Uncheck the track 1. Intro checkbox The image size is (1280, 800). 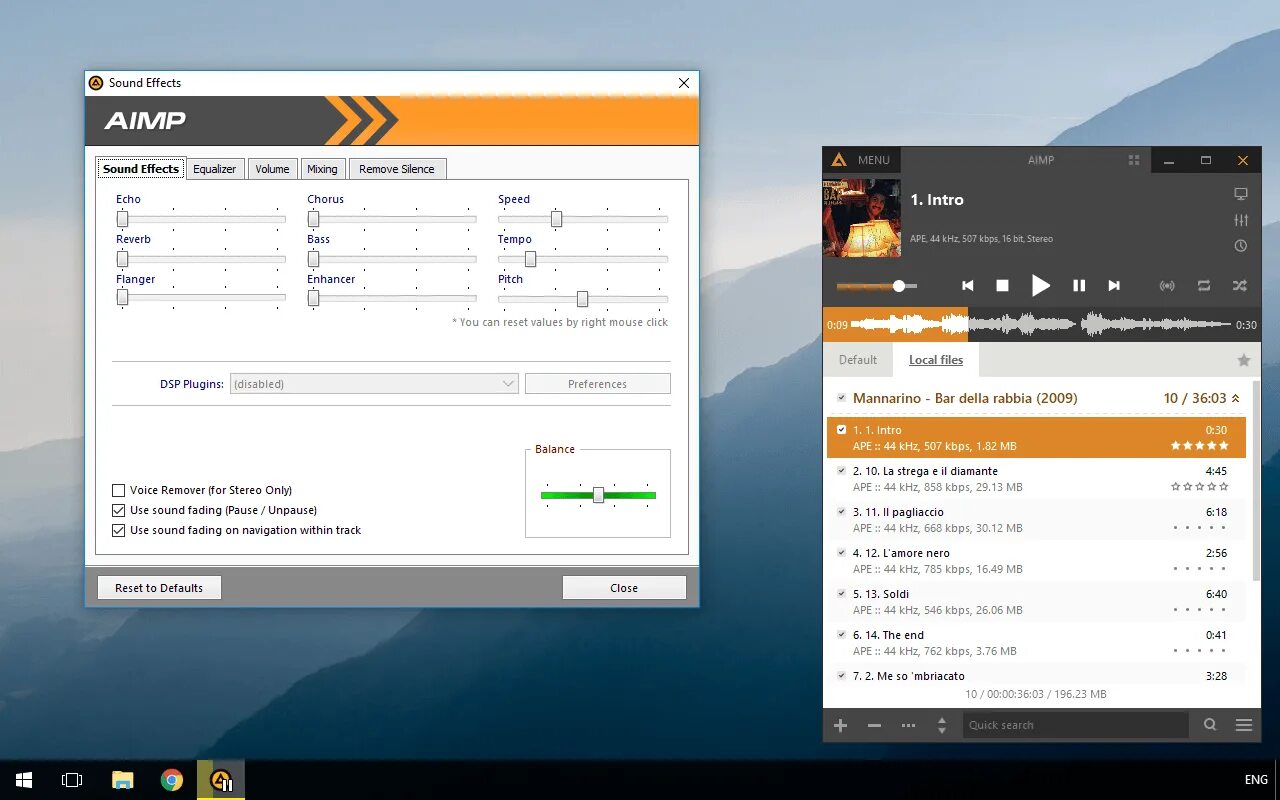(x=841, y=430)
